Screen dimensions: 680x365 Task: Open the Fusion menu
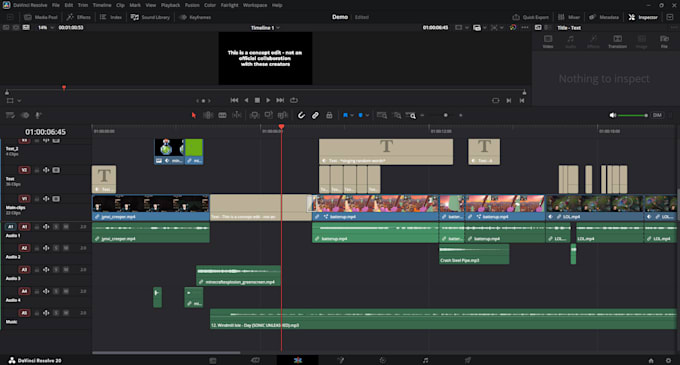tap(192, 5)
